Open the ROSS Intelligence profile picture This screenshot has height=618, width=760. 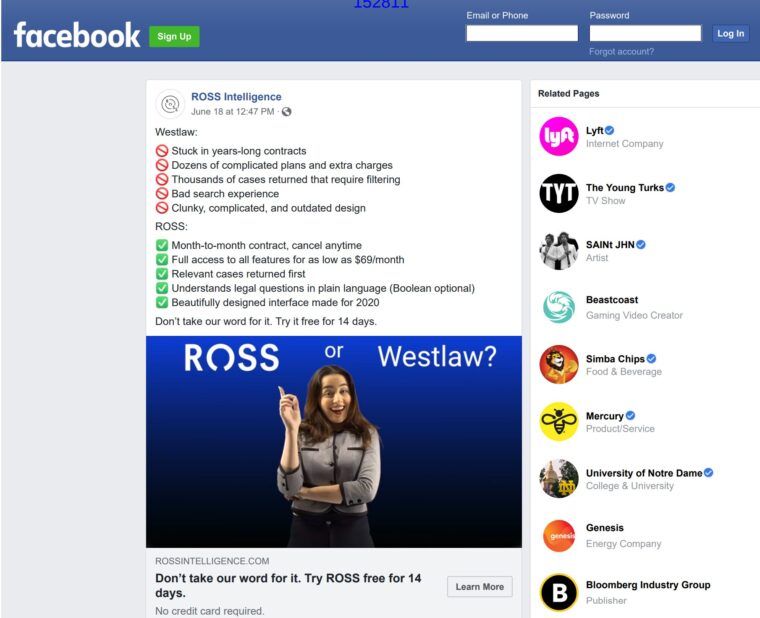pyautogui.click(x=170, y=104)
